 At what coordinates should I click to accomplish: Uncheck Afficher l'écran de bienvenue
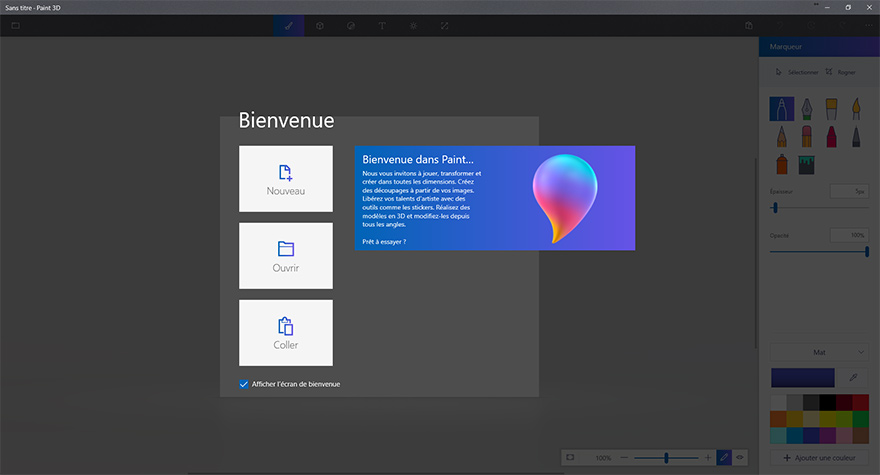click(244, 384)
